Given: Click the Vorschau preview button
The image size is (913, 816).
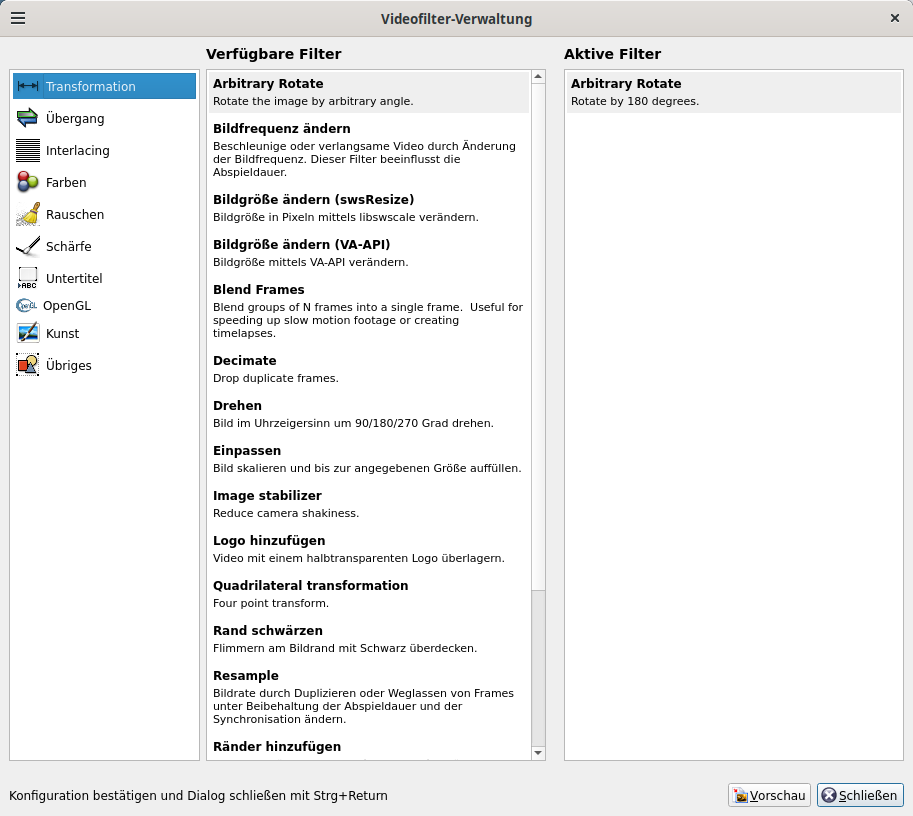Looking at the screenshot, I should click(769, 796).
